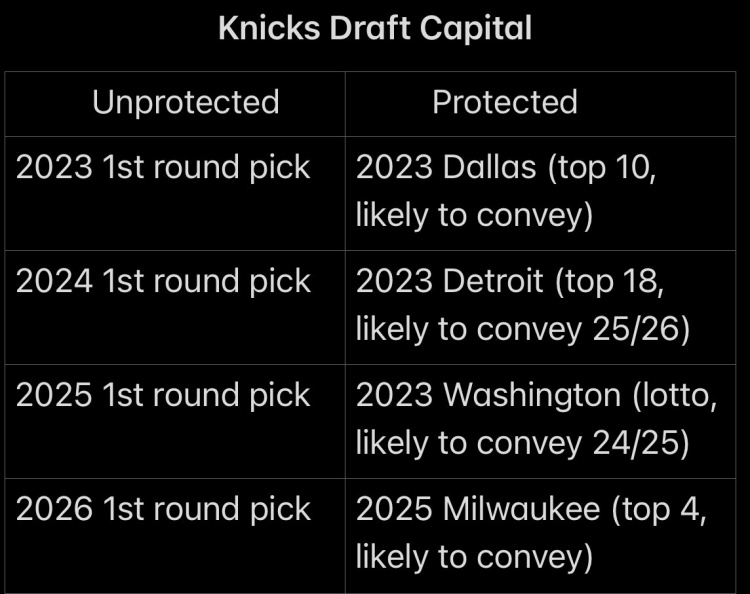Click '(top 4,' in the Milwaukee row
Image resolution: width=750 pixels, height=594 pixels.
coord(659,510)
